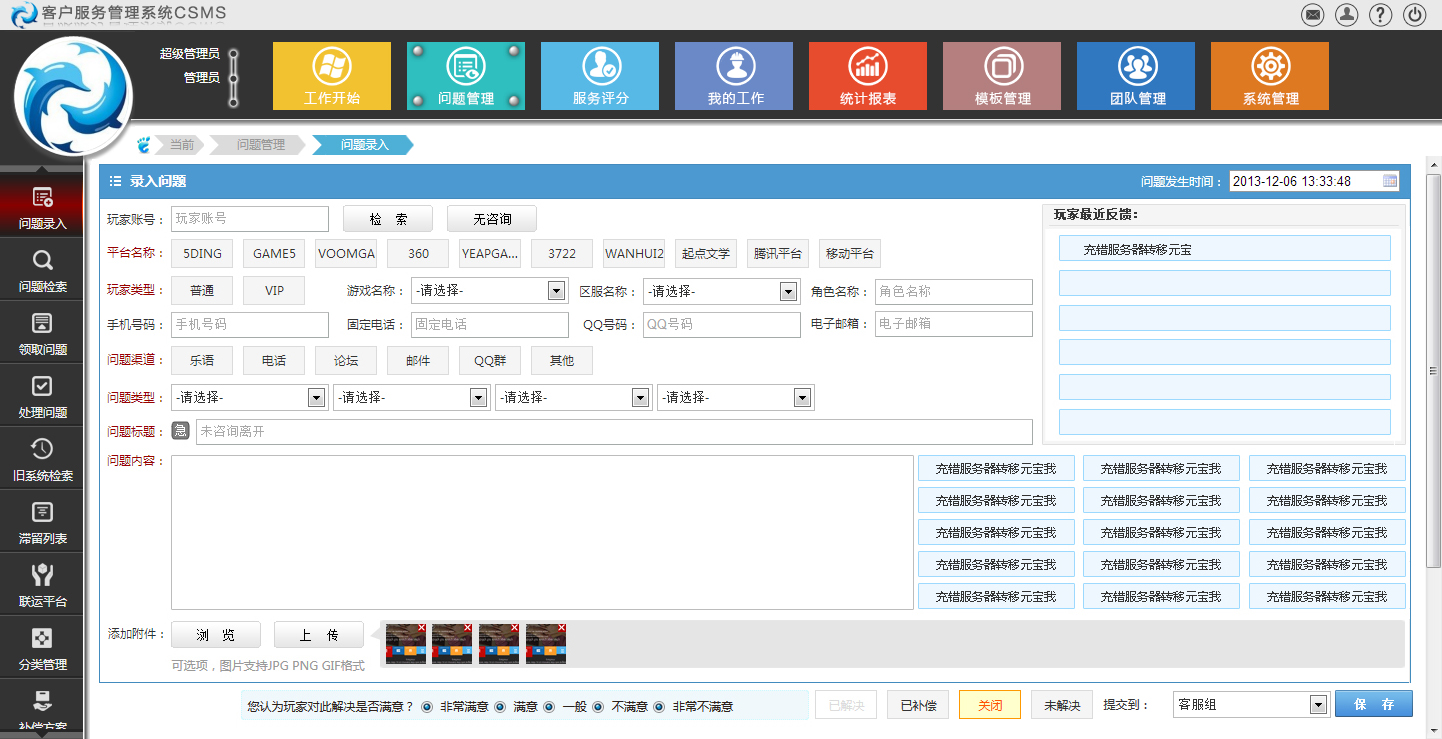Open 问题录入 in the left sidebar

pyautogui.click(x=42, y=206)
